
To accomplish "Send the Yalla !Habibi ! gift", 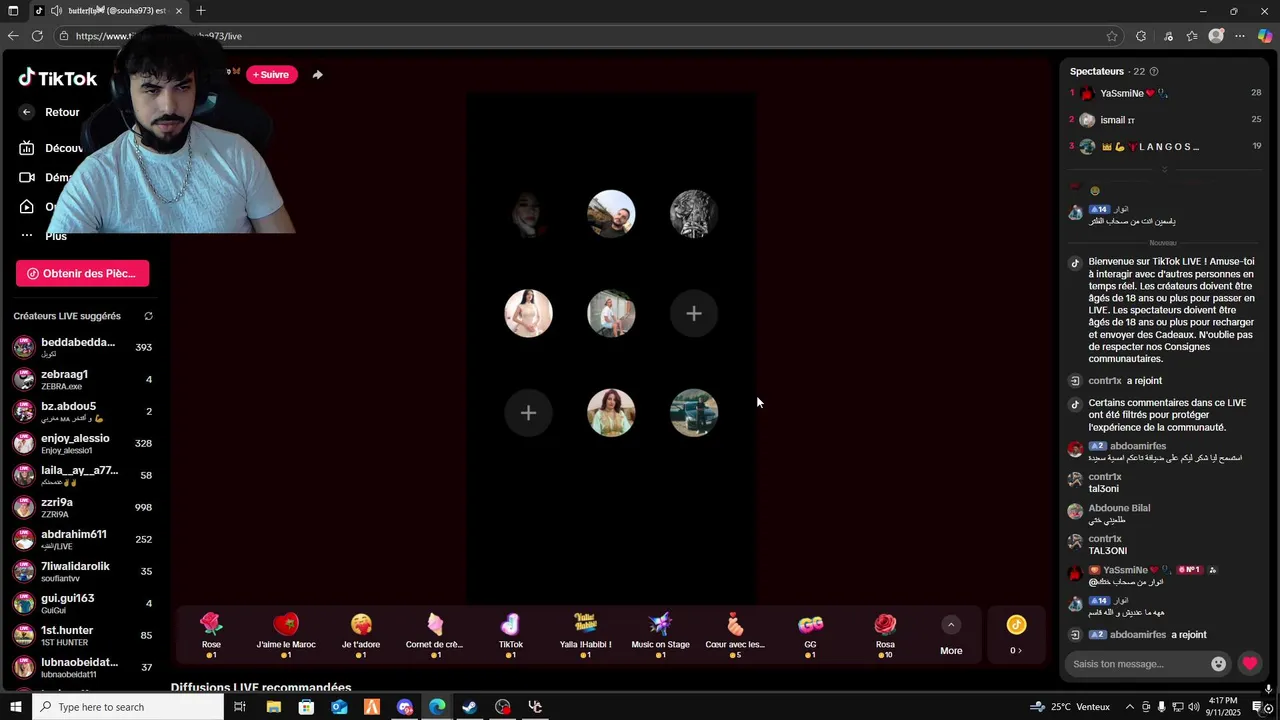I will tap(585, 635).
